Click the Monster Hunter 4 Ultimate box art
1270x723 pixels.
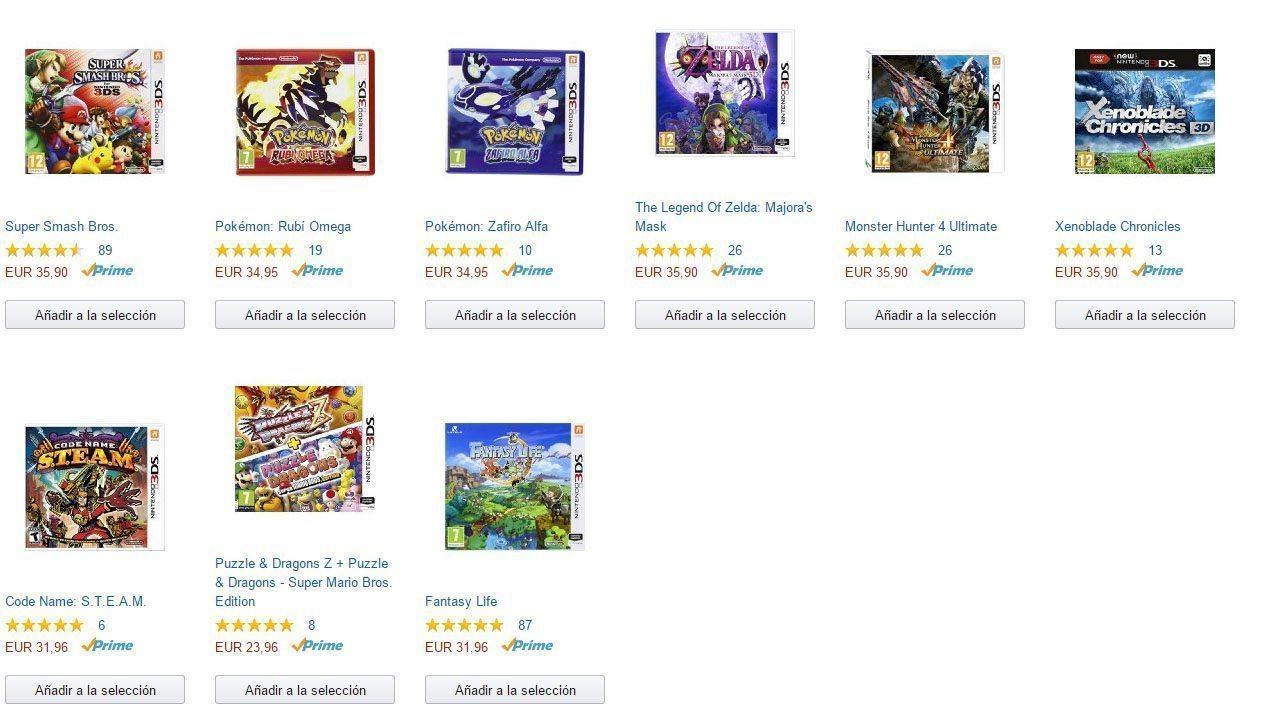point(935,111)
